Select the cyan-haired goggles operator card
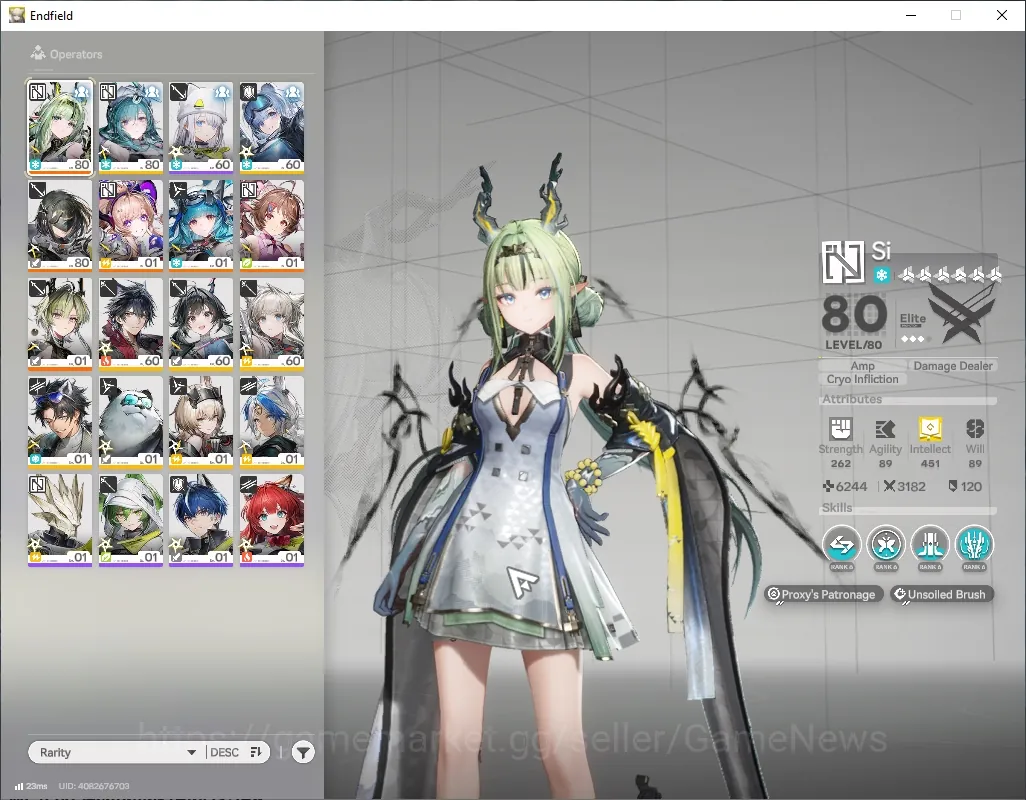 pyautogui.click(x=201, y=226)
